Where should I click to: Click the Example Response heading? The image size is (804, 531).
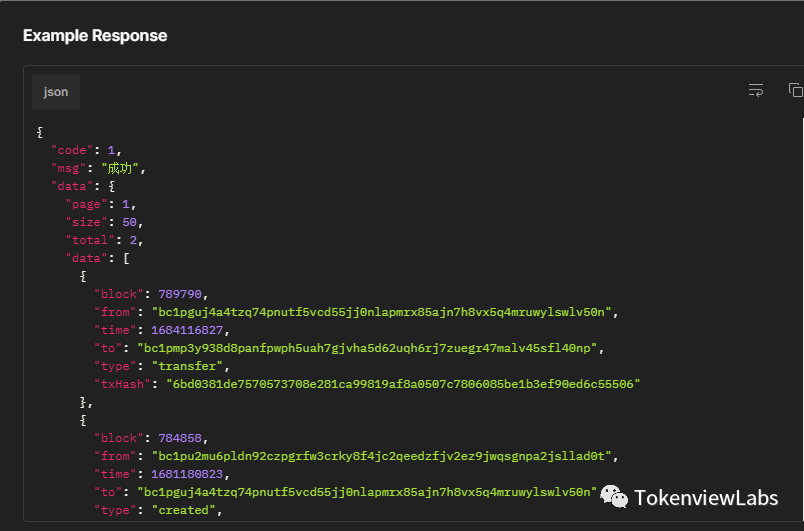(95, 35)
